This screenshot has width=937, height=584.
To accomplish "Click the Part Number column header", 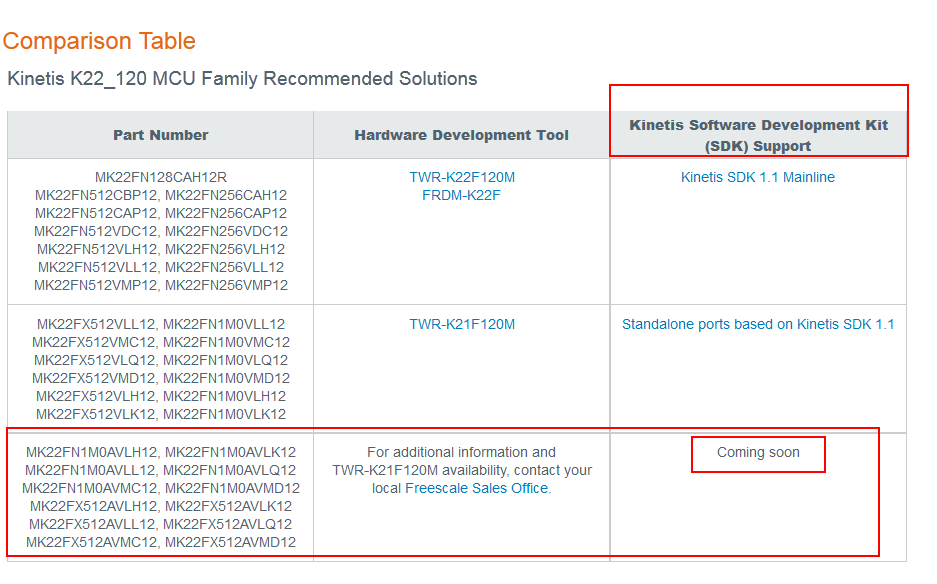I will click(x=160, y=135).
